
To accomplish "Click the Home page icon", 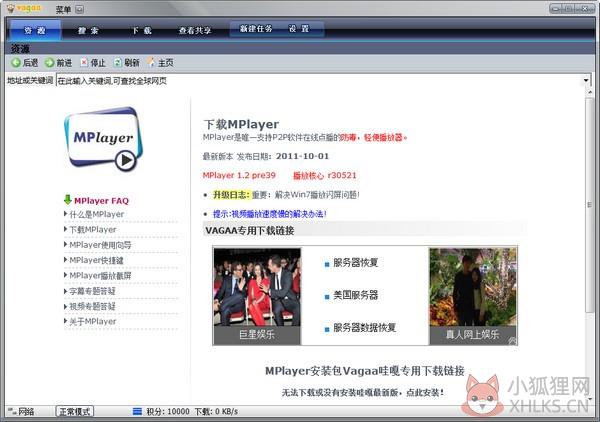I will click(151, 62).
